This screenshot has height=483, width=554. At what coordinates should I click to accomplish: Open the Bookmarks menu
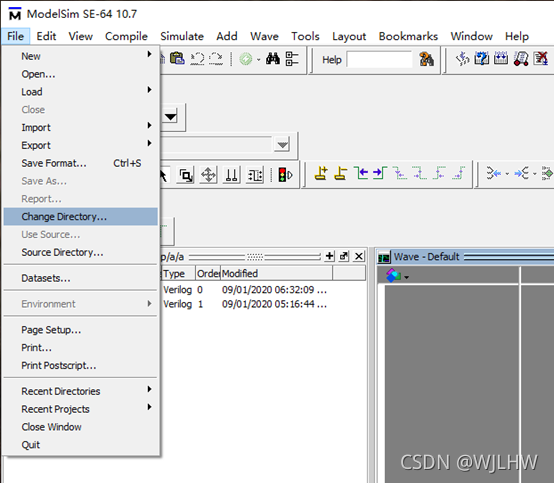pos(408,36)
